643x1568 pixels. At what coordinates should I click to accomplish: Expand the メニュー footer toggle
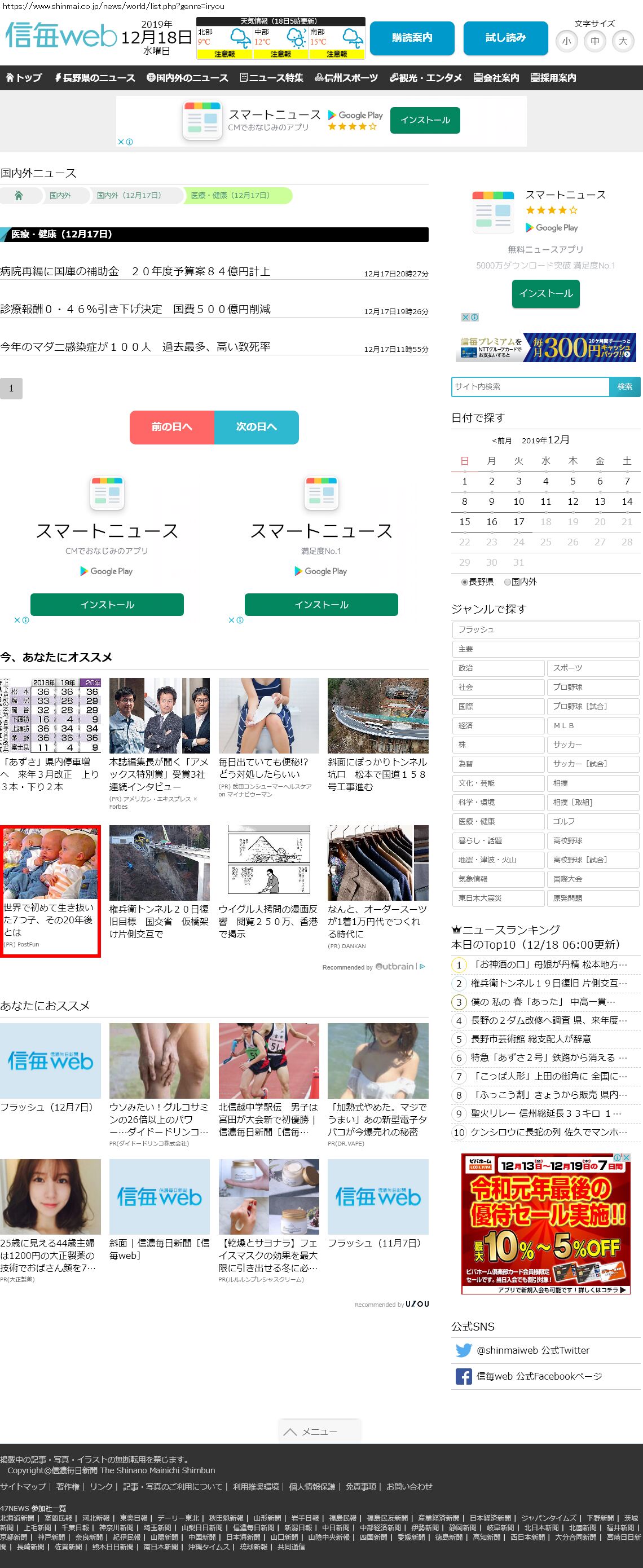pos(320,1431)
